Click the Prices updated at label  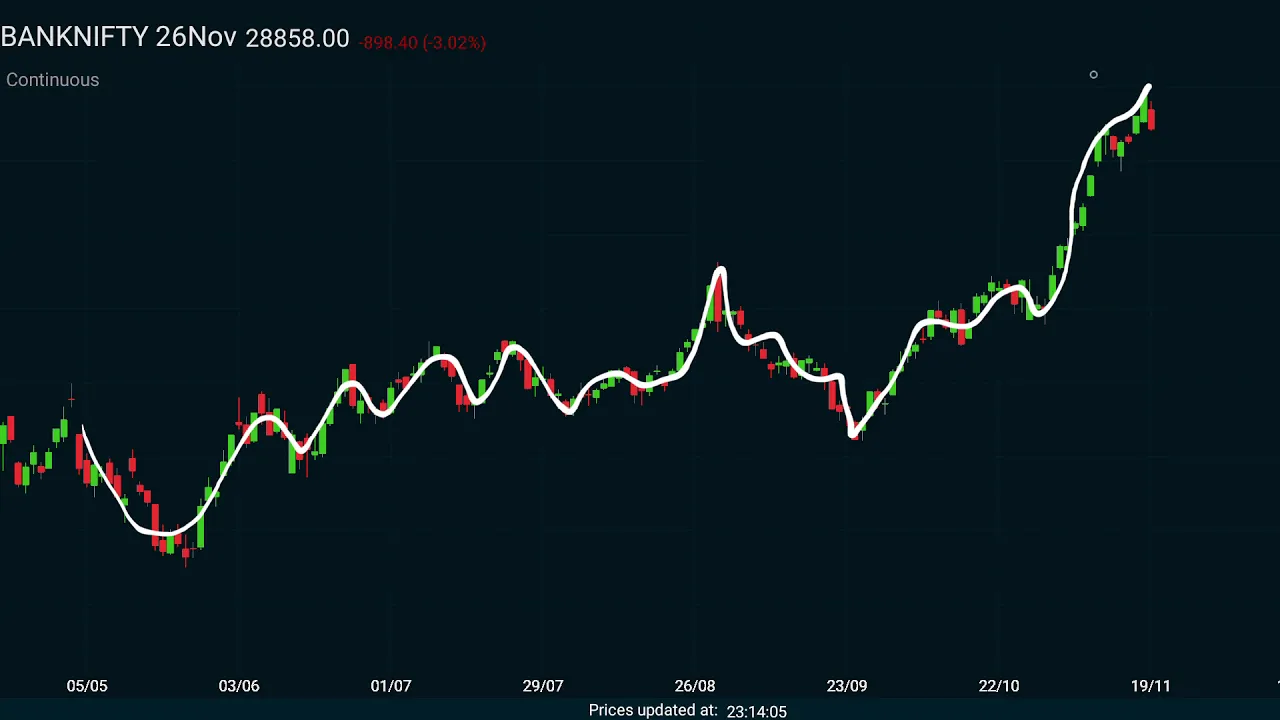[653, 710]
